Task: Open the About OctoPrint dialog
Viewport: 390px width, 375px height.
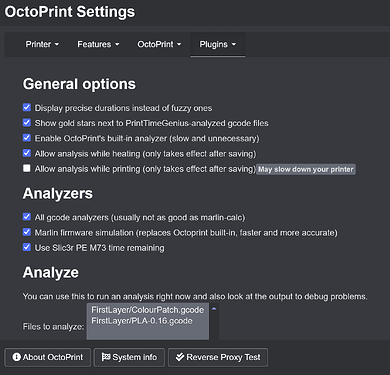Action: pos(48,357)
